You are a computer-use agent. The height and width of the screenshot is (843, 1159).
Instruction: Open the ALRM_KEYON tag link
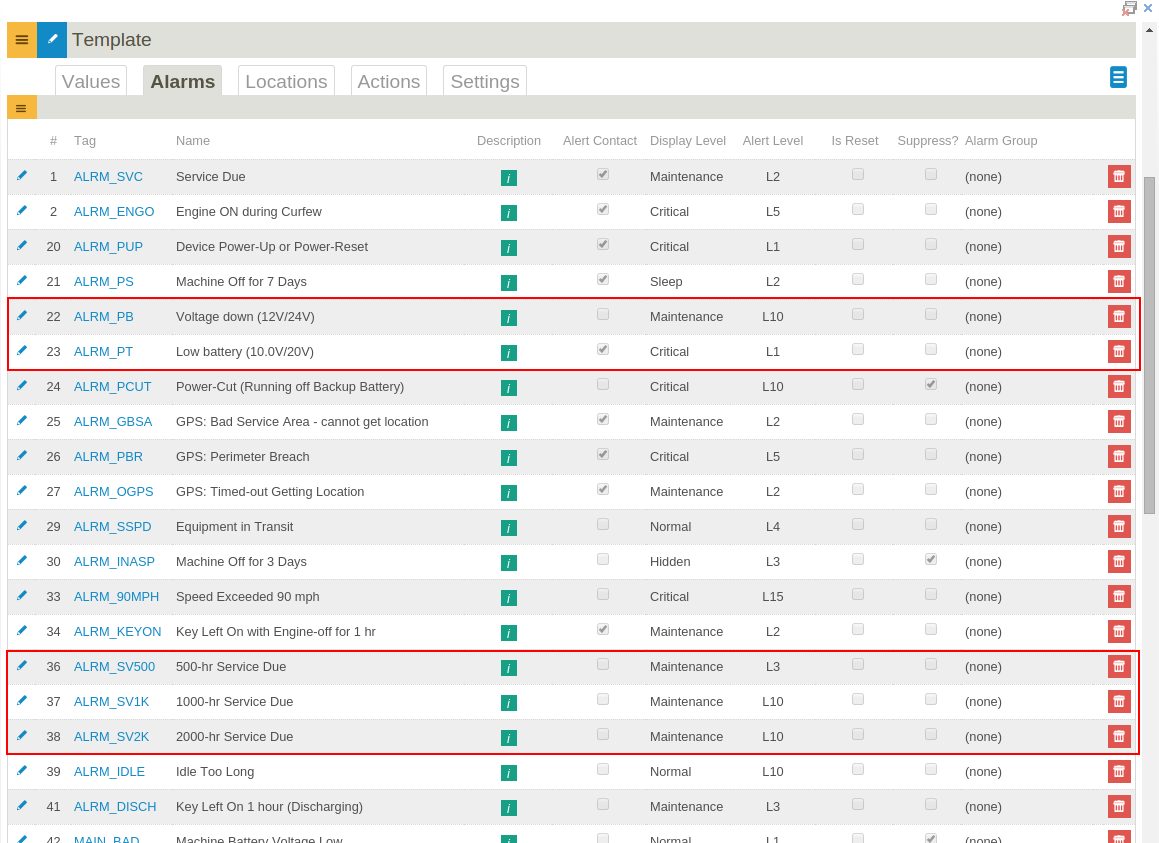118,632
